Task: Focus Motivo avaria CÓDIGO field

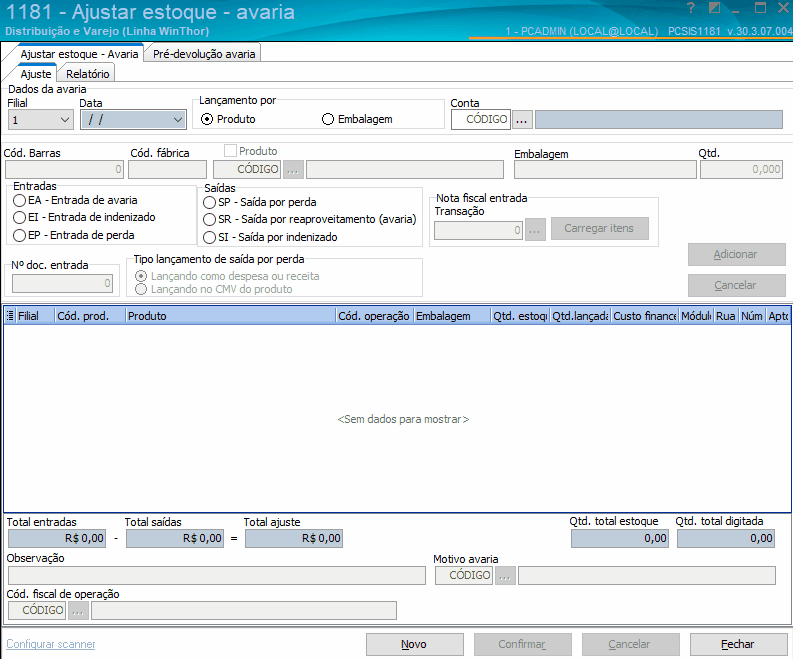Action: pyautogui.click(x=464, y=576)
